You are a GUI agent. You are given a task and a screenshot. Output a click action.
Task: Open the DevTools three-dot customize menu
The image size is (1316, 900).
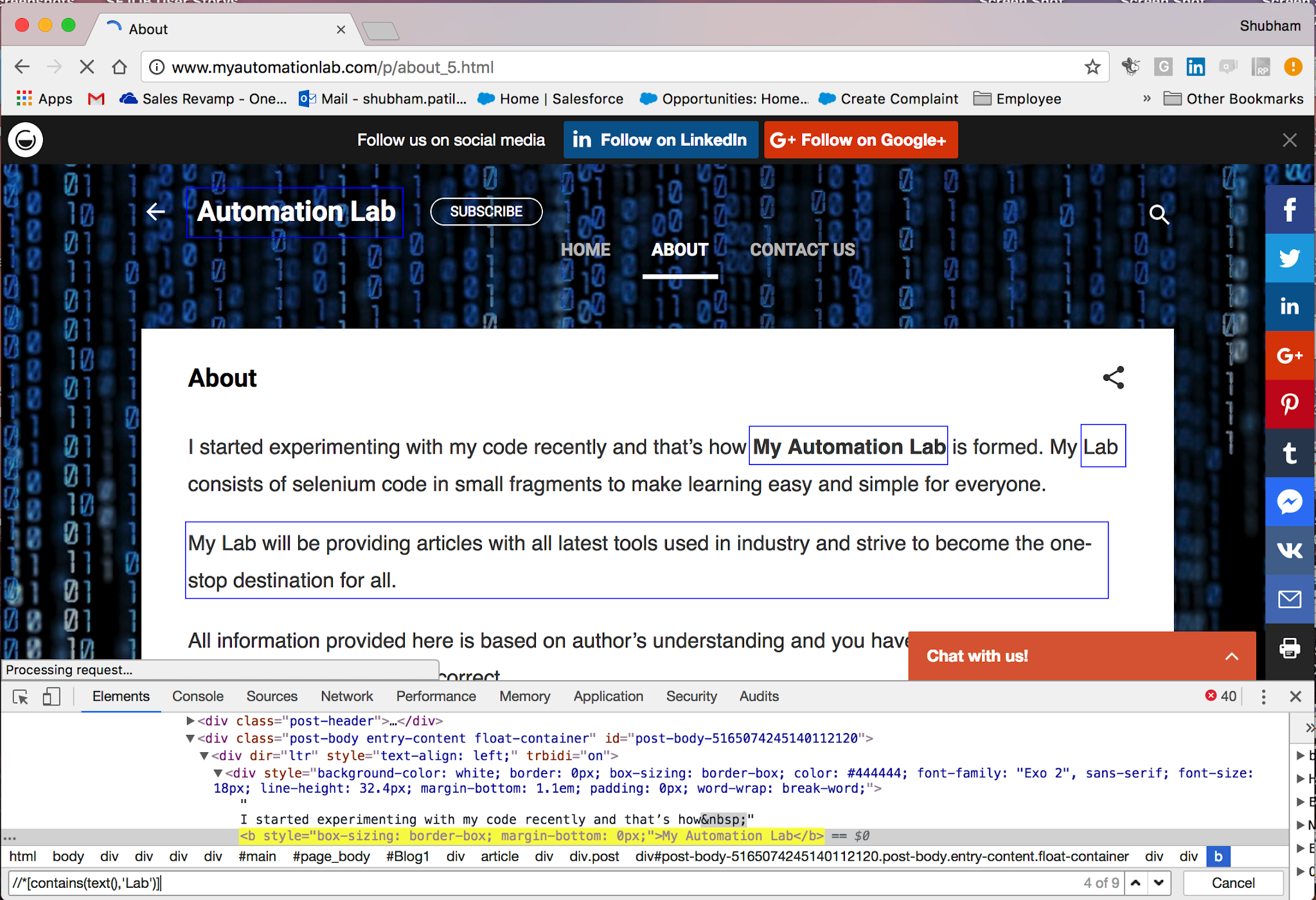pos(1263,696)
